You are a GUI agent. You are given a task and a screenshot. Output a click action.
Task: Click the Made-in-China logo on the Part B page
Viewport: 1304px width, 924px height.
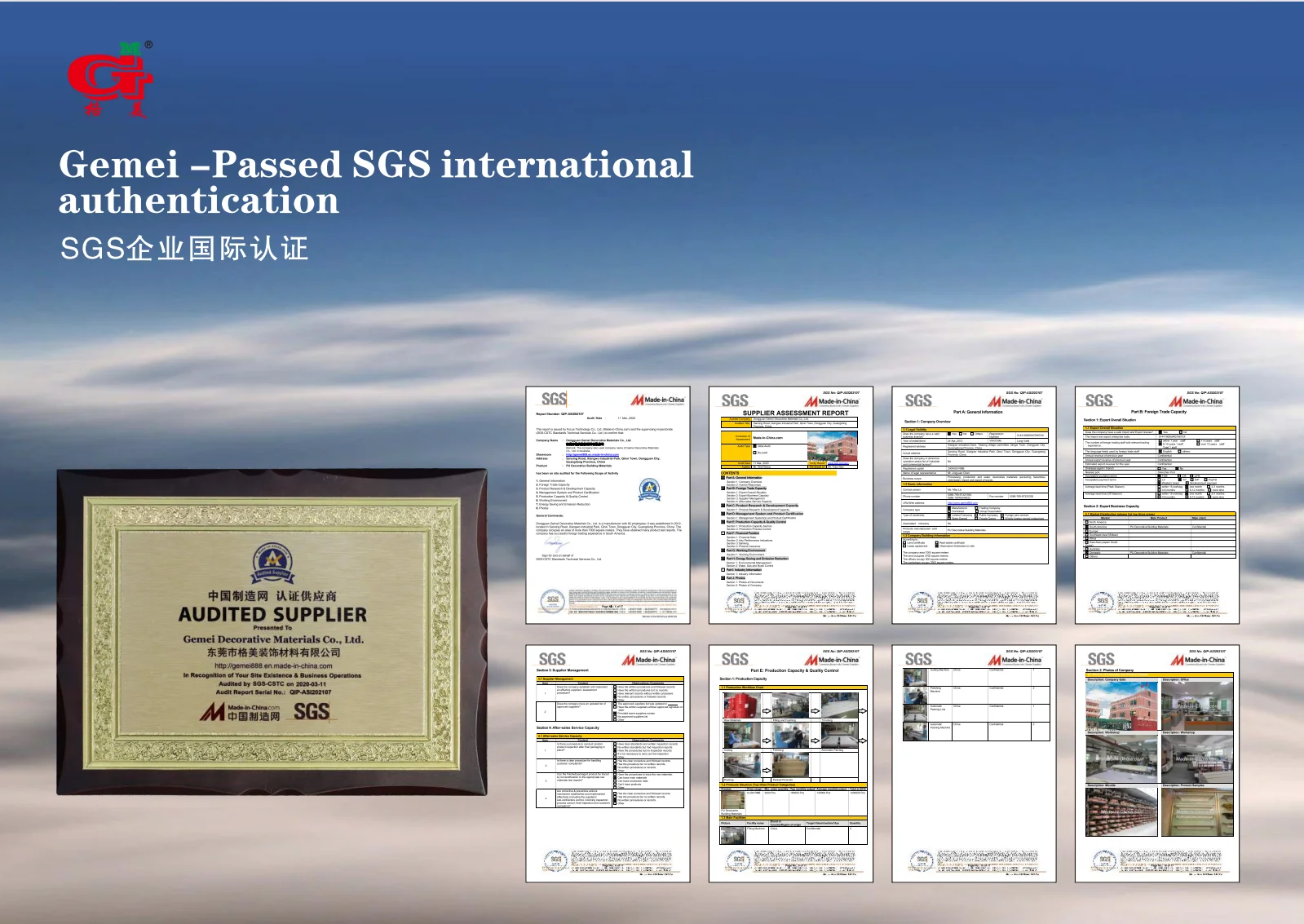click(x=1196, y=401)
